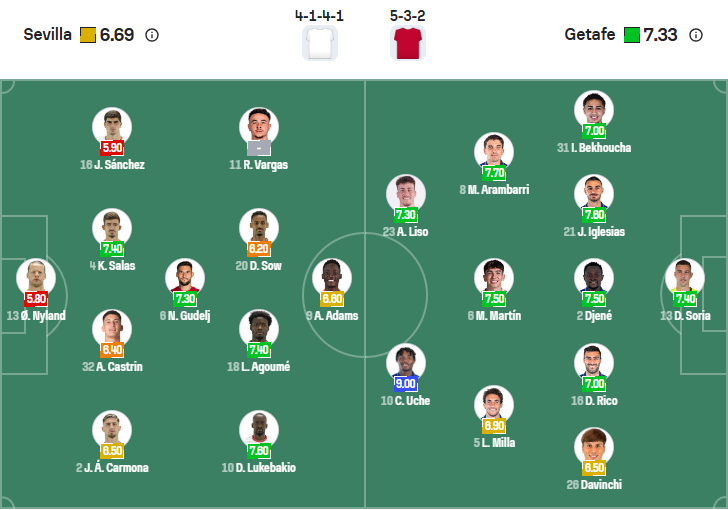
Task: Click the Getafe team name
Action: (590, 35)
